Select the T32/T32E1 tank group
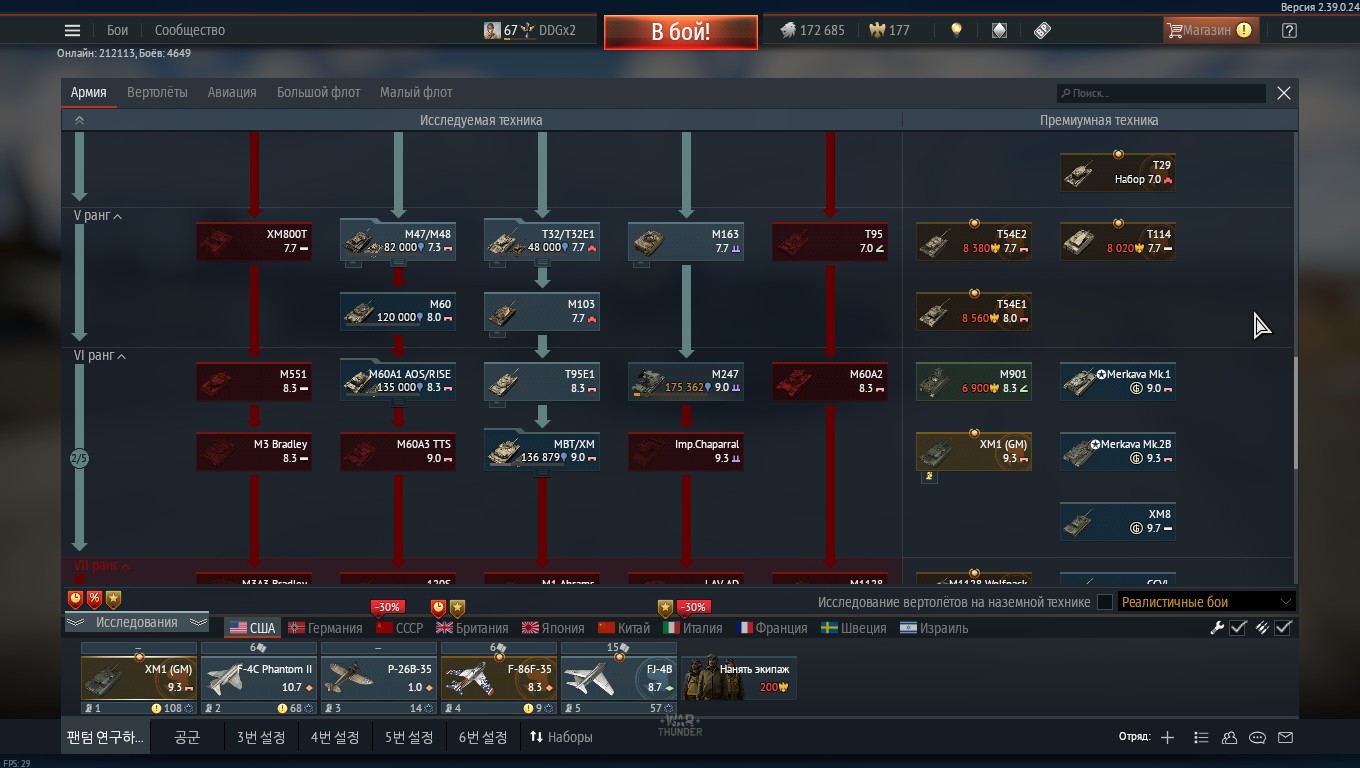The width and height of the screenshot is (1360, 768). 542,242
